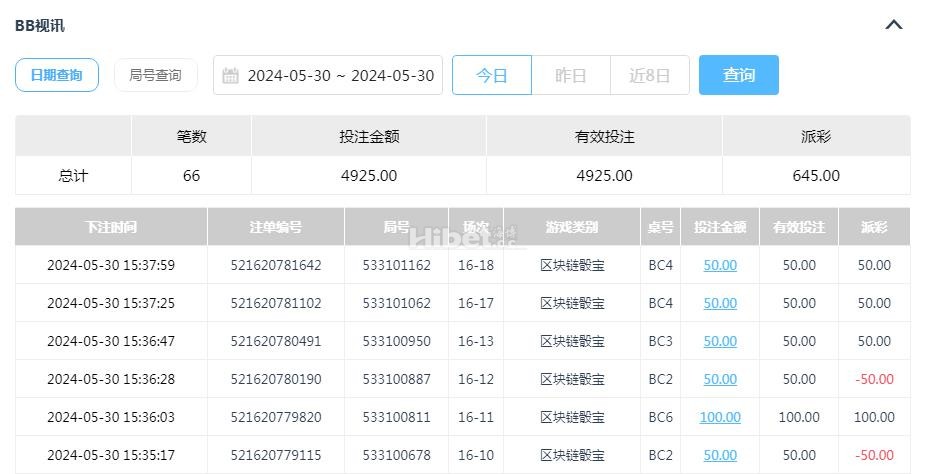Open 100.00 bet amount link for order 521620779820
Viewport: 938px width, 474px height.
(x=720, y=417)
